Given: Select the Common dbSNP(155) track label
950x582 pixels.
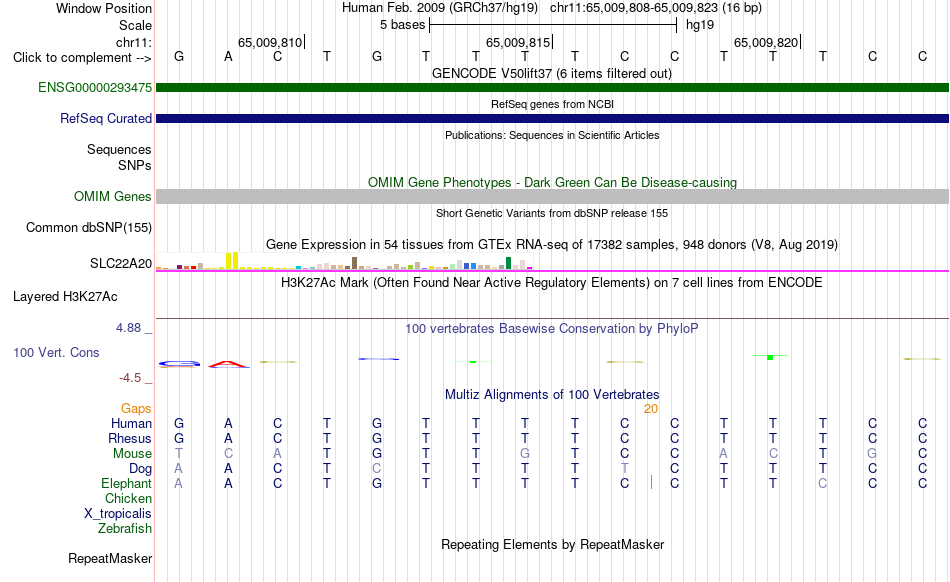Looking at the screenshot, I should pyautogui.click(x=88, y=227).
